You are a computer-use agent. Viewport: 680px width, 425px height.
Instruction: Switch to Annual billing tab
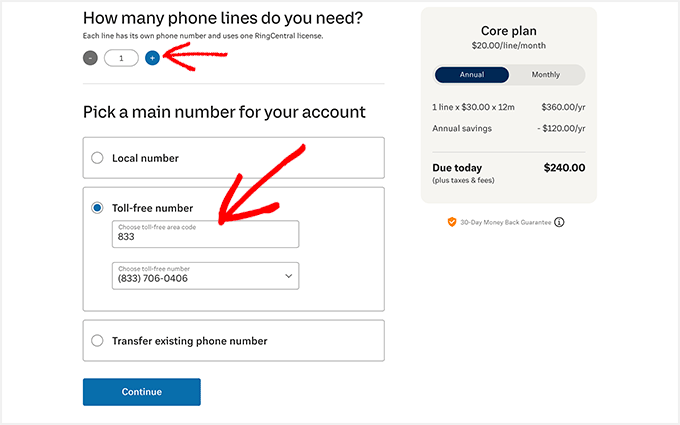(x=472, y=75)
